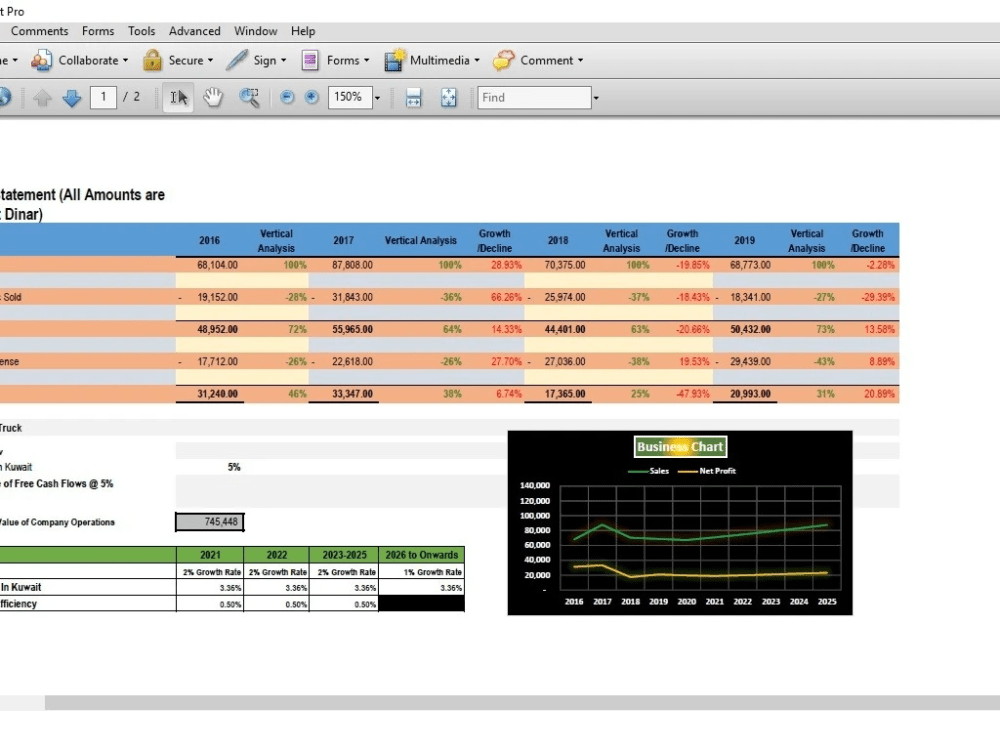Click the Collaborate button
The width and height of the screenshot is (1000, 750).
coord(80,60)
